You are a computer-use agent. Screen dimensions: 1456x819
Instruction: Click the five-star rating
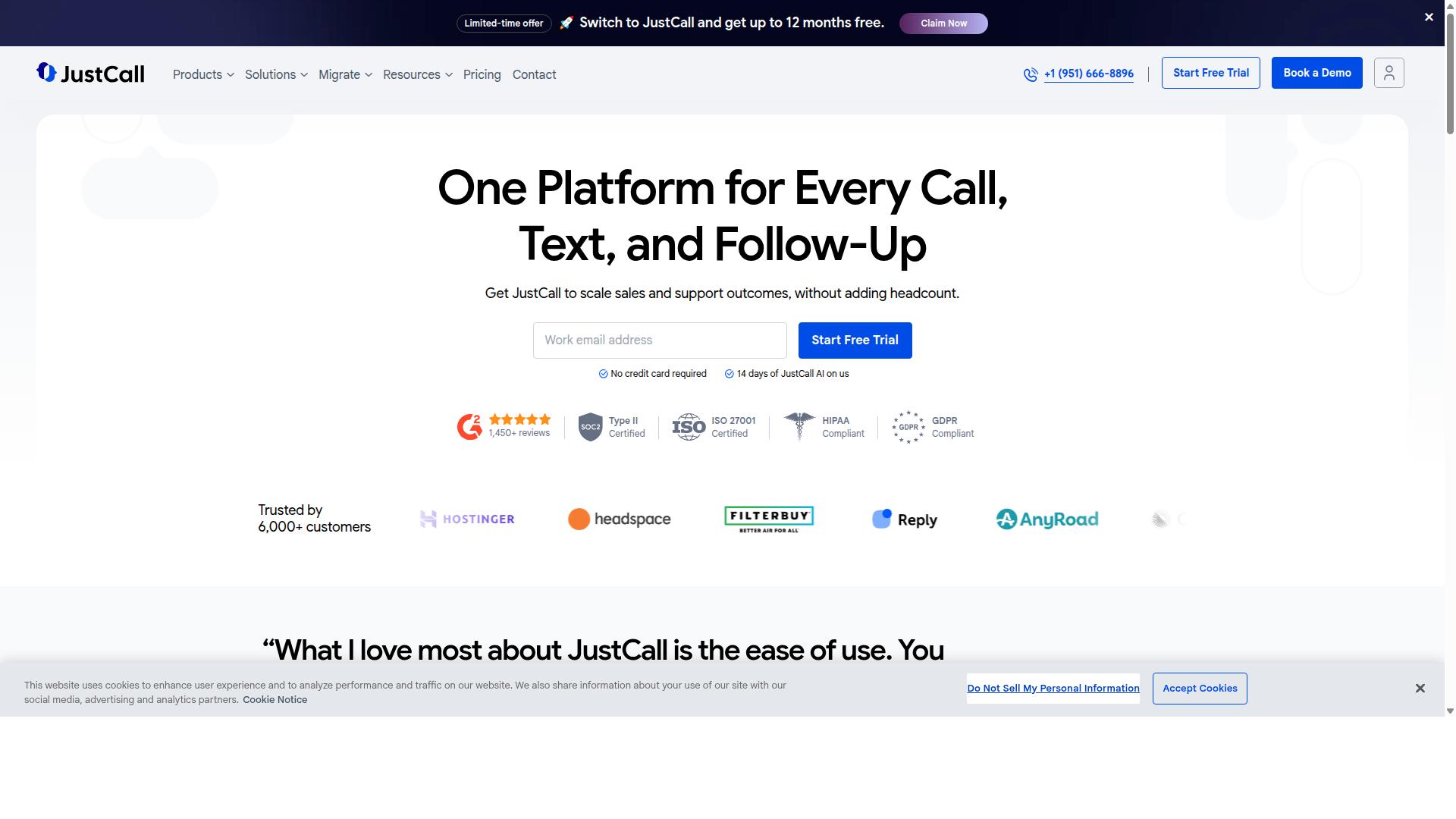point(519,419)
